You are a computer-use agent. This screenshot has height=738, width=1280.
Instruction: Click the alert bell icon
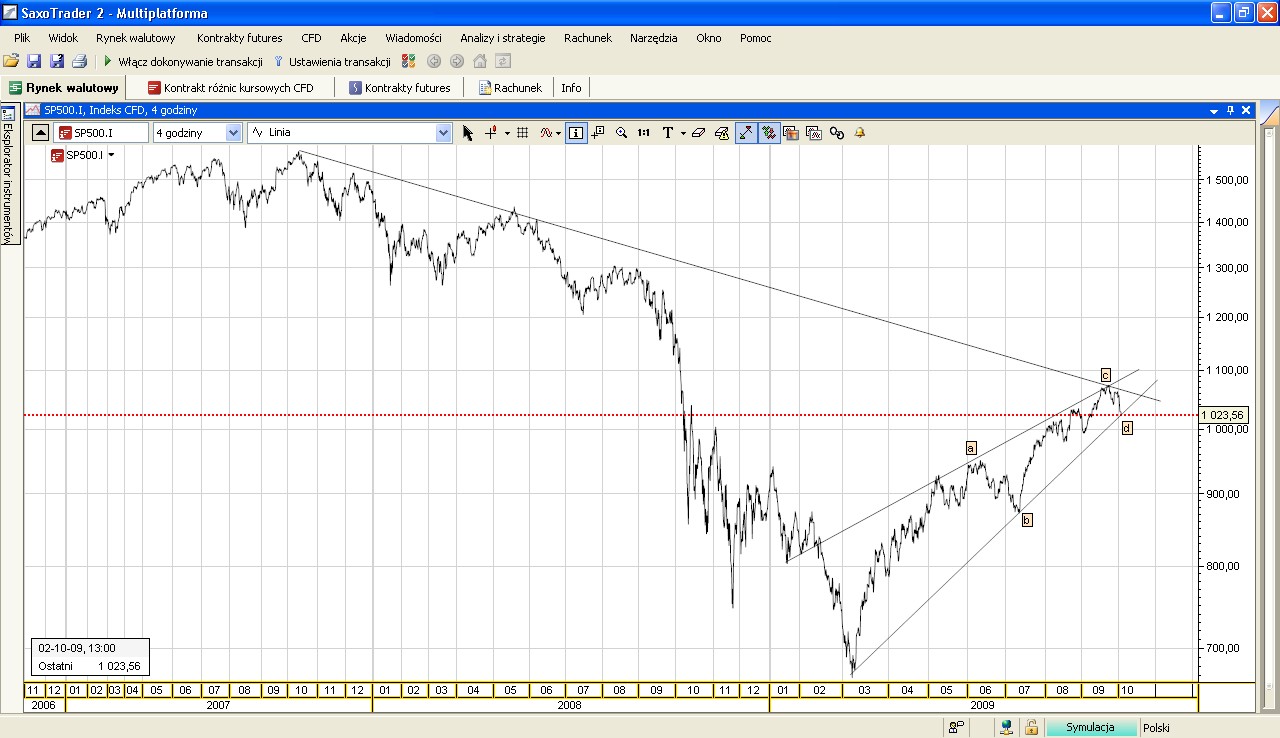[859, 132]
